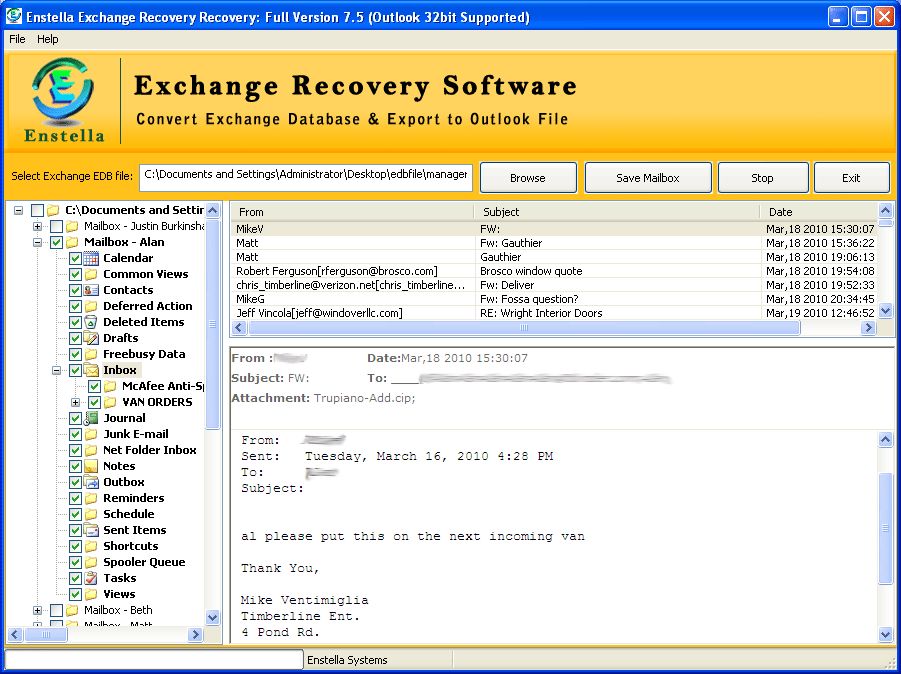
Task: Click the Views folder icon
Action: tap(91, 594)
